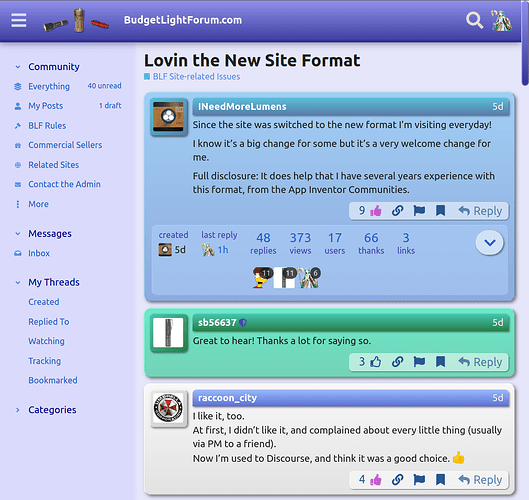Reply to INeedMoreLumens's post
The height and width of the screenshot is (500, 529).
pyautogui.click(x=480, y=211)
